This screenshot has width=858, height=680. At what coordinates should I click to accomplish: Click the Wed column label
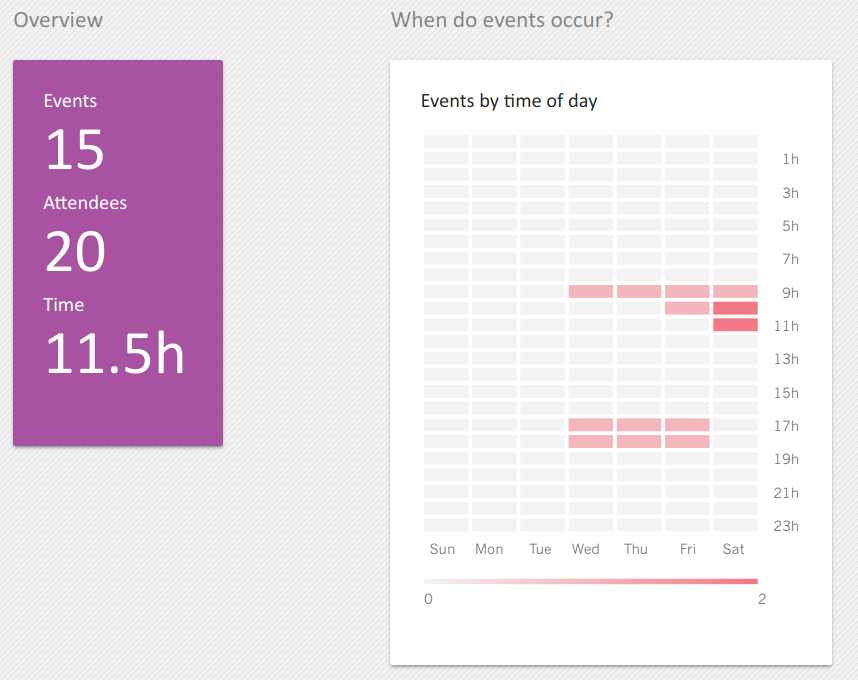coord(585,549)
